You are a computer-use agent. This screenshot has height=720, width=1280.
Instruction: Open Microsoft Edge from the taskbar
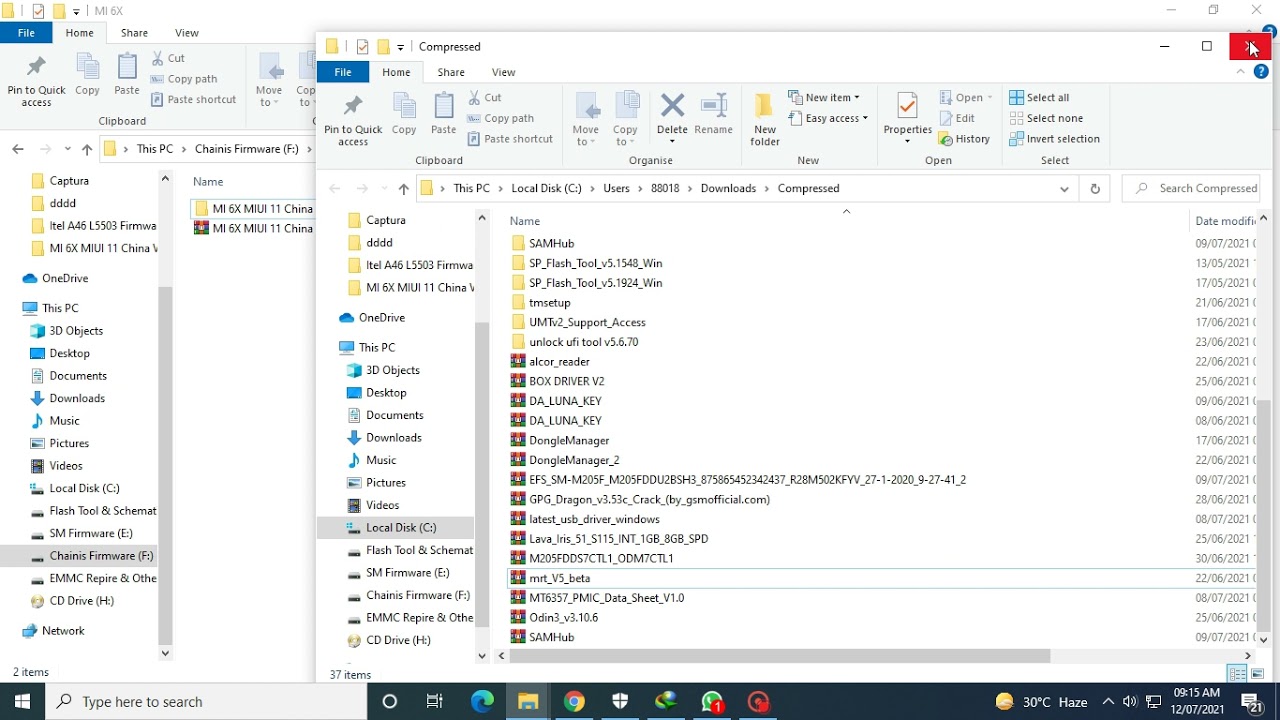tap(482, 701)
